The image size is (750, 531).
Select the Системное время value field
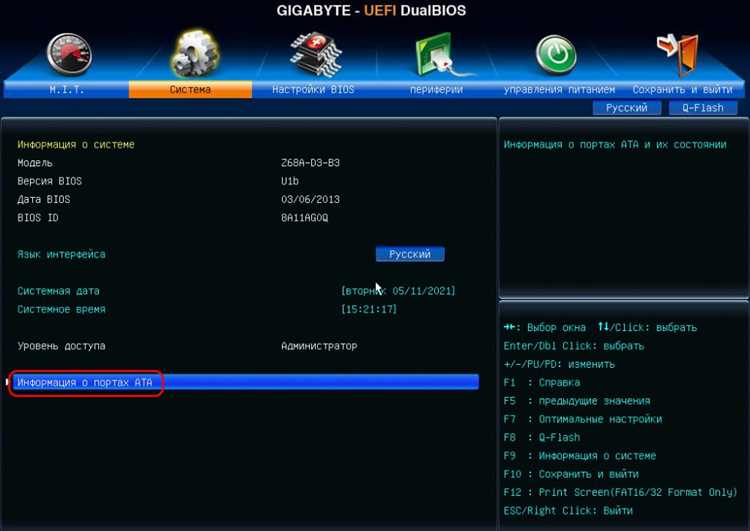369,310
